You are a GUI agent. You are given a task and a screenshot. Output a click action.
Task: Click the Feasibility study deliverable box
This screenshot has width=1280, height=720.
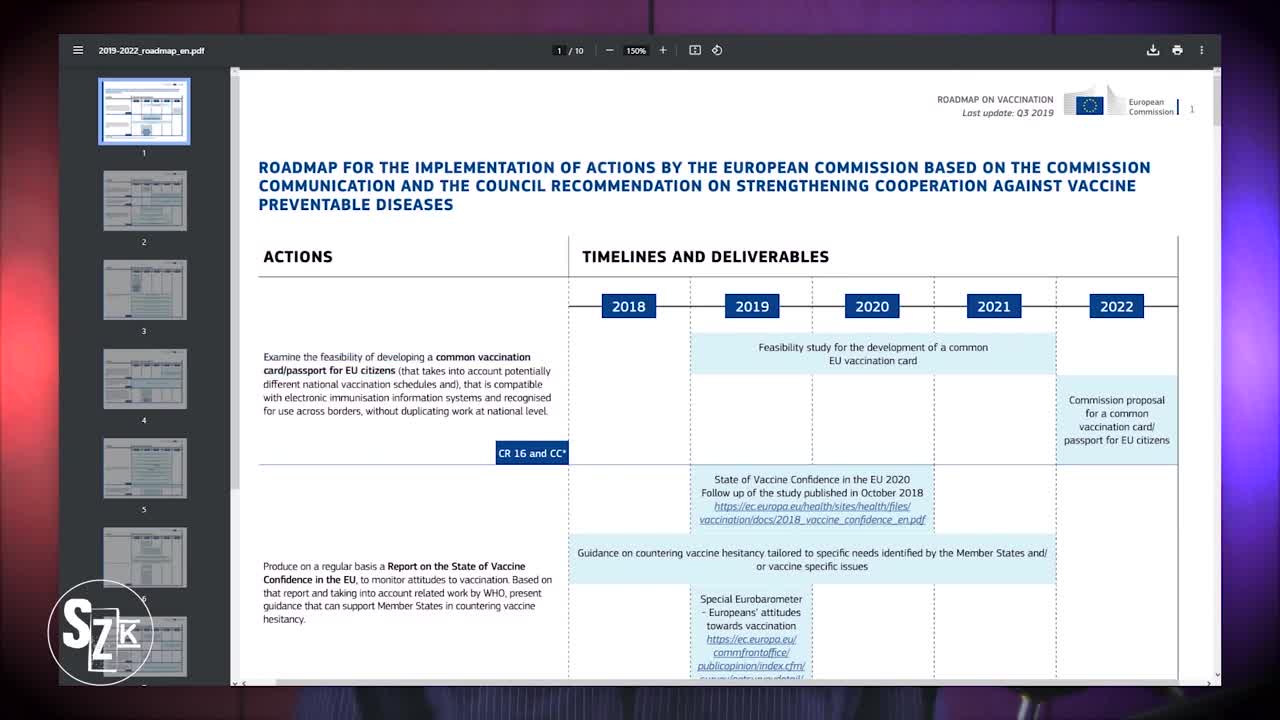point(873,354)
